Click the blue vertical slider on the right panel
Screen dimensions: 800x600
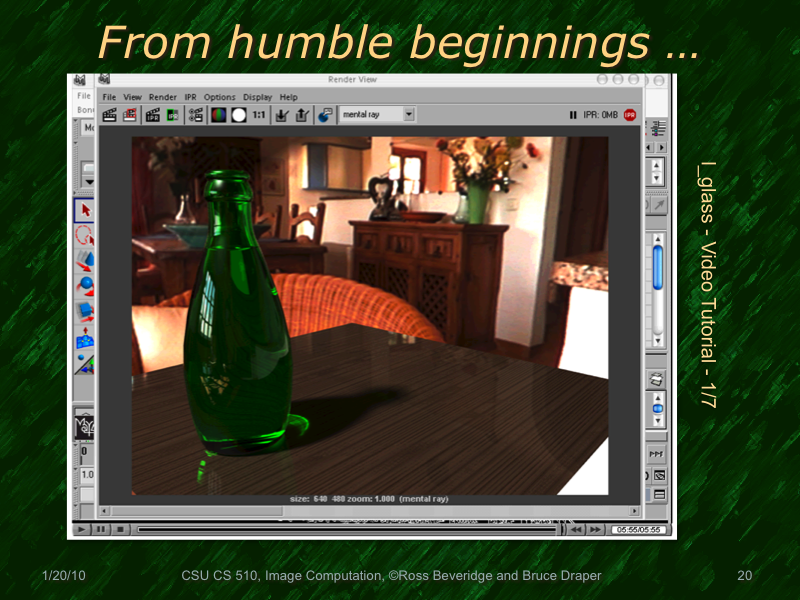click(x=657, y=267)
